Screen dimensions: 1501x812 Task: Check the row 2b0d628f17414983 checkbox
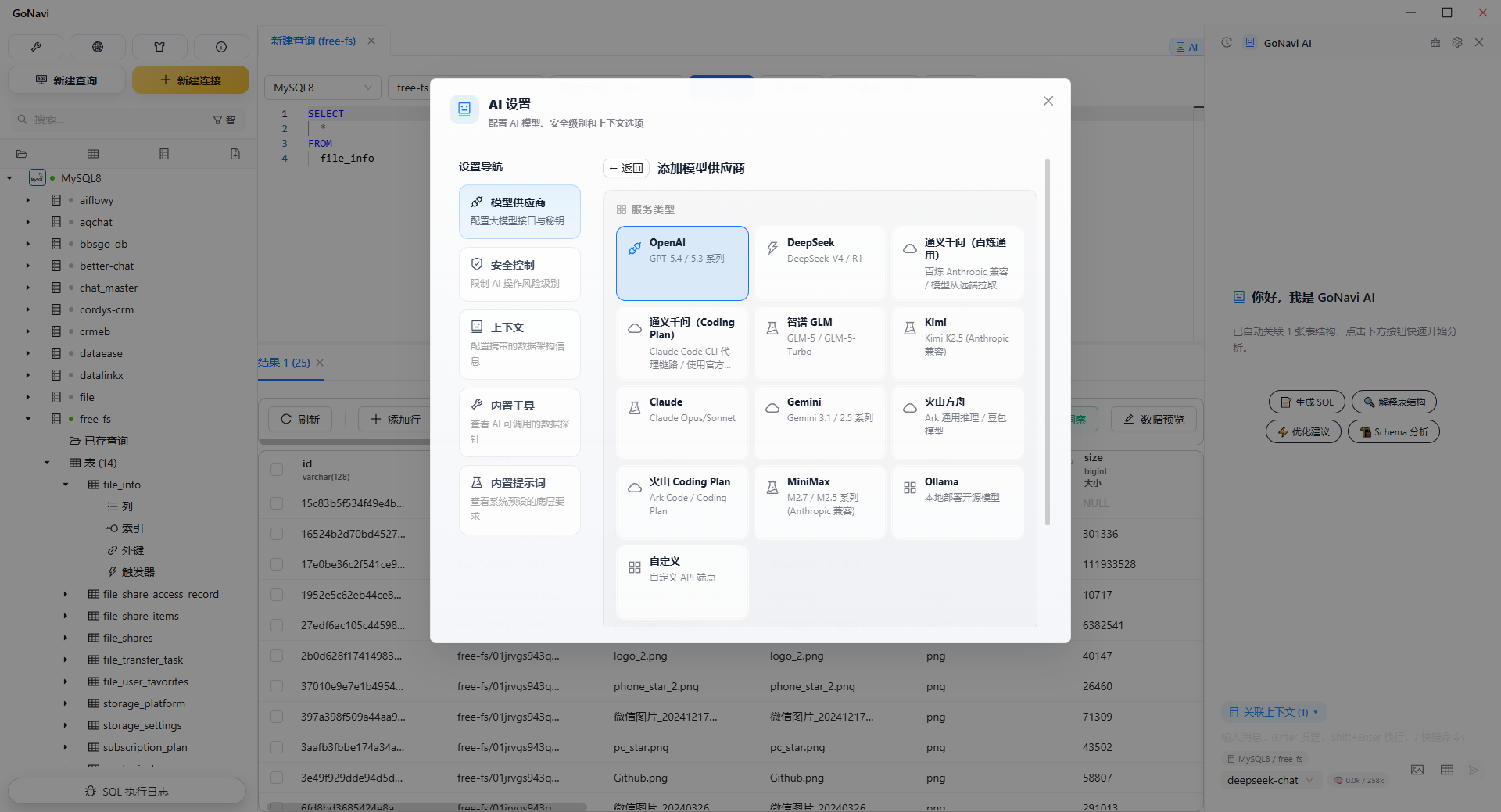pyautogui.click(x=277, y=656)
